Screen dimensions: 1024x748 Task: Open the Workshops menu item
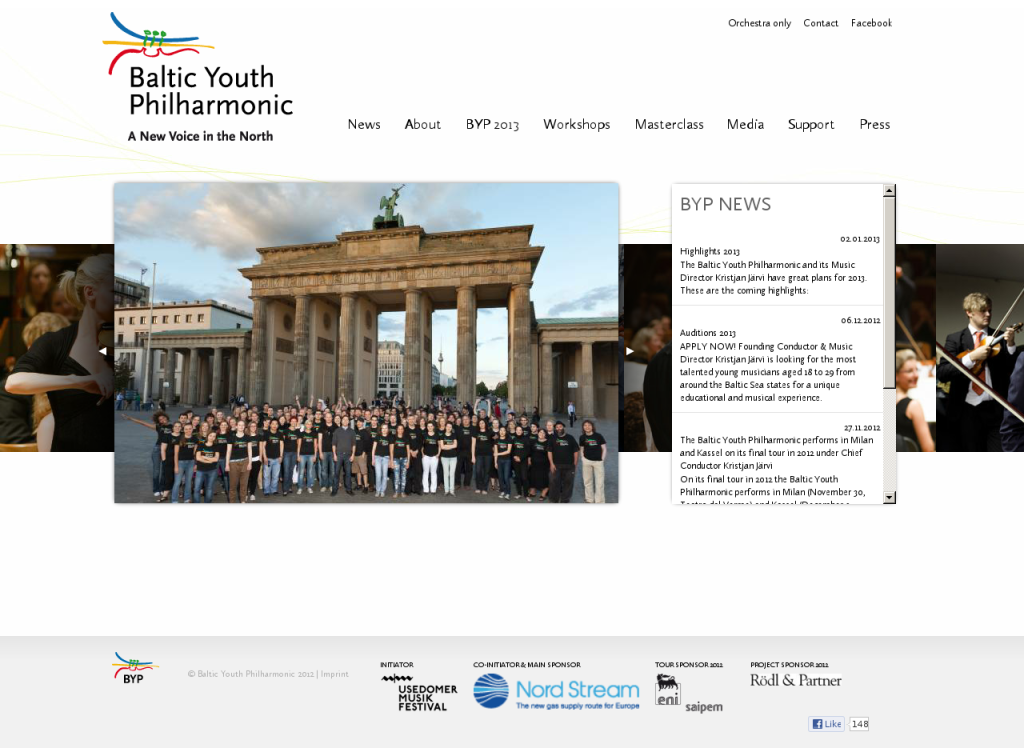tap(577, 124)
